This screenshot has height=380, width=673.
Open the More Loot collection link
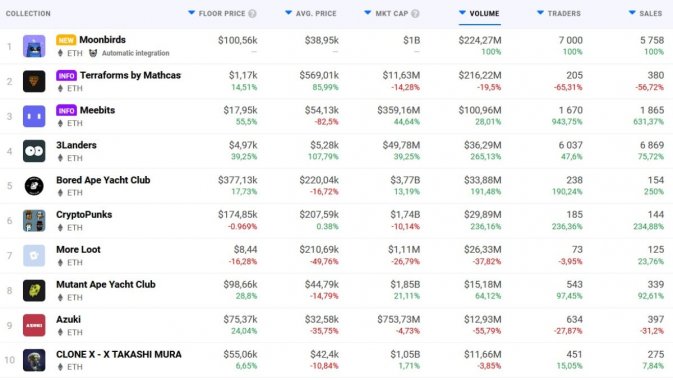(x=78, y=249)
